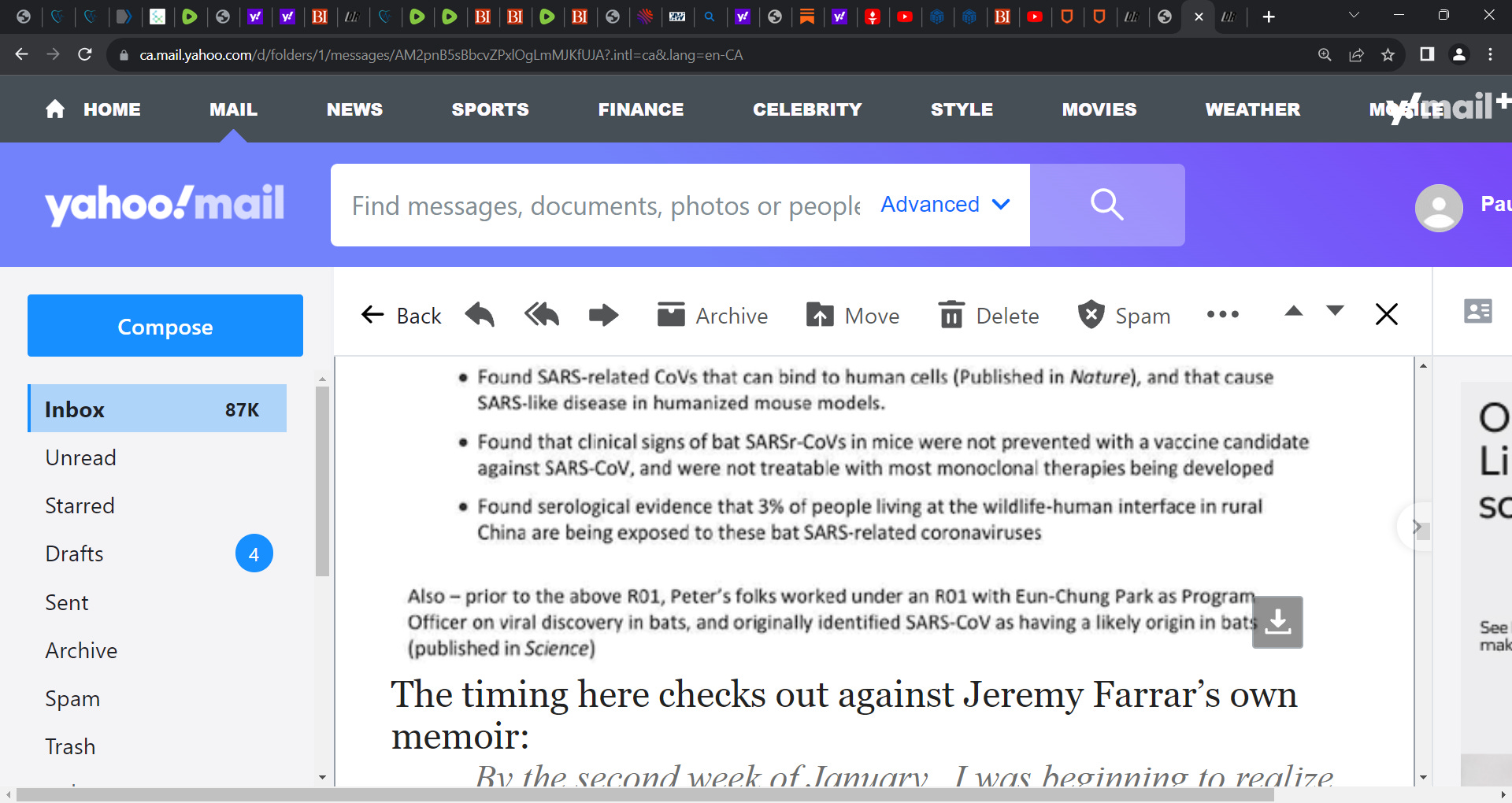Open SPORTS in the top navigation

[x=490, y=109]
